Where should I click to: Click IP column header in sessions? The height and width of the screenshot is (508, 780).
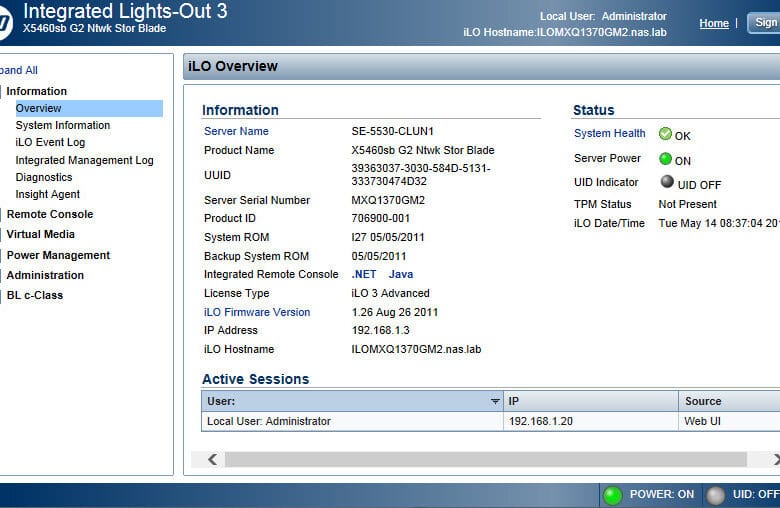coord(591,401)
